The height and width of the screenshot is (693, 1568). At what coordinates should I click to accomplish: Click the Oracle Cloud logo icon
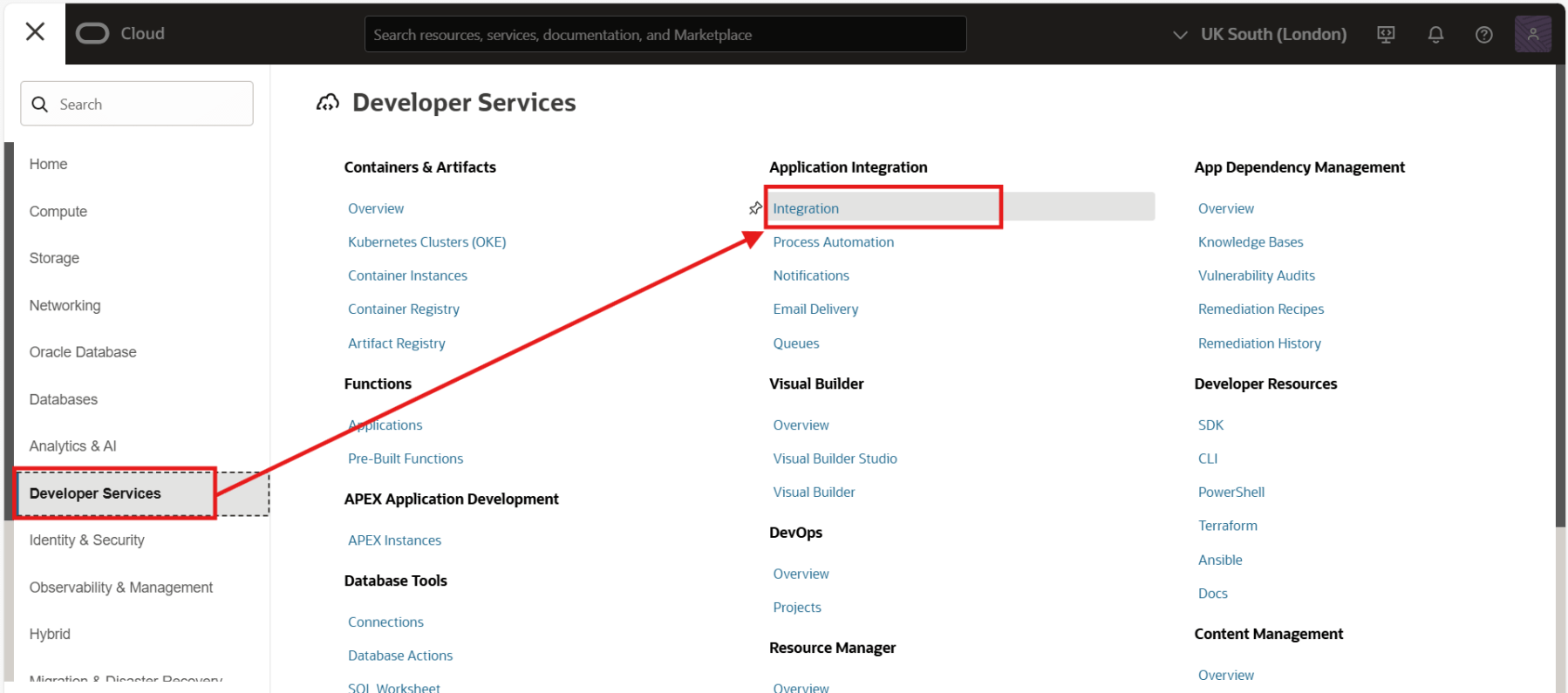(x=92, y=33)
